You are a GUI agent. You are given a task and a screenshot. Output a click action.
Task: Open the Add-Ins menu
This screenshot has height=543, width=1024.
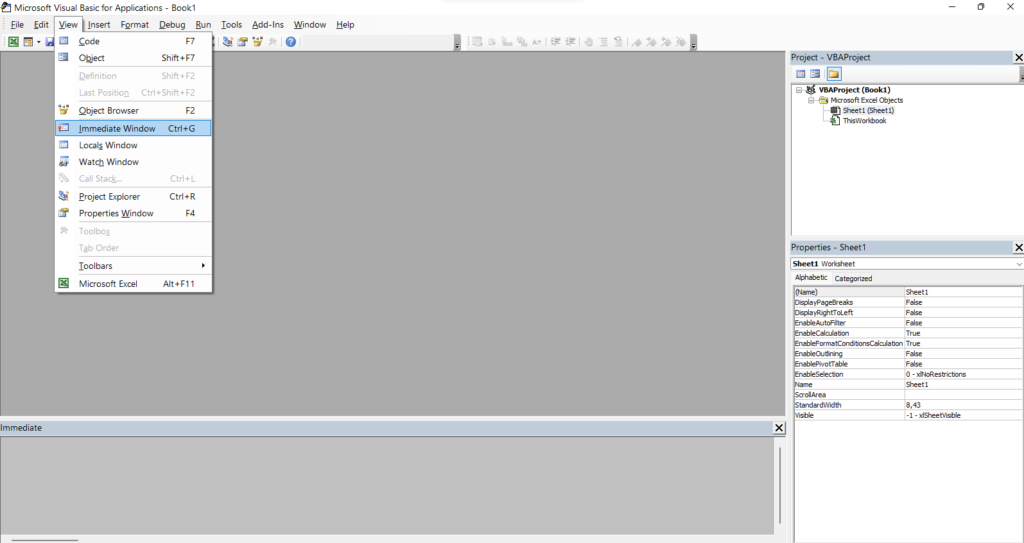(x=268, y=25)
